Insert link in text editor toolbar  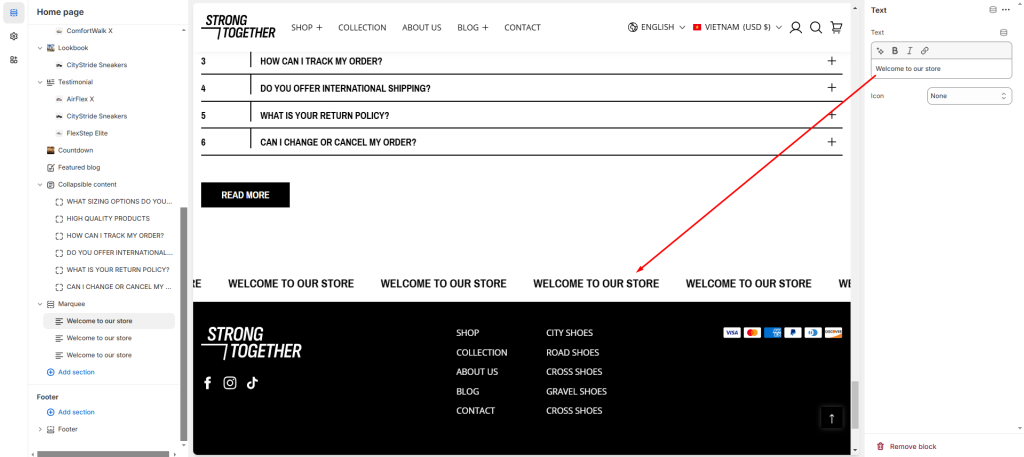924,50
